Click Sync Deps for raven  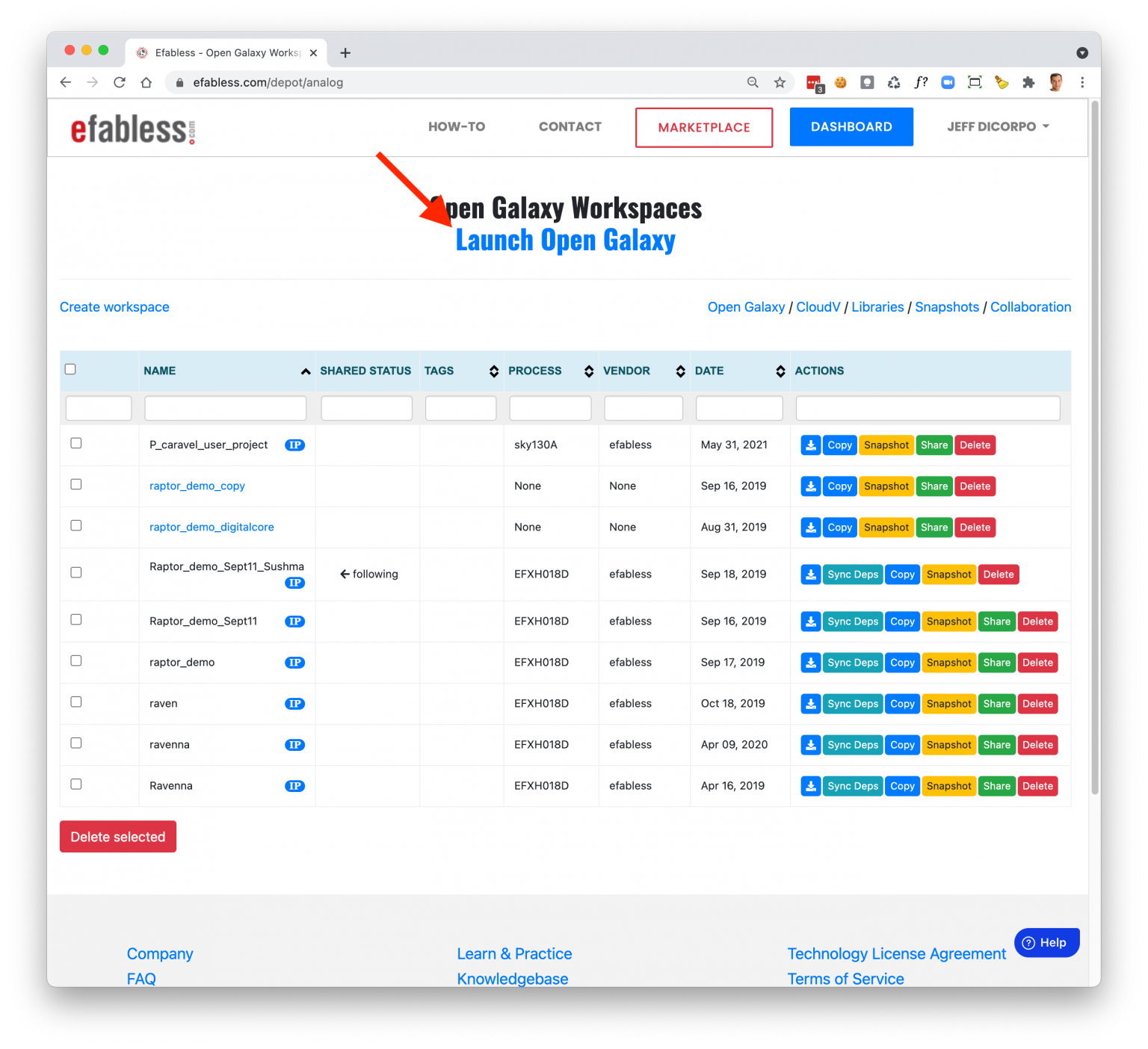tap(853, 704)
